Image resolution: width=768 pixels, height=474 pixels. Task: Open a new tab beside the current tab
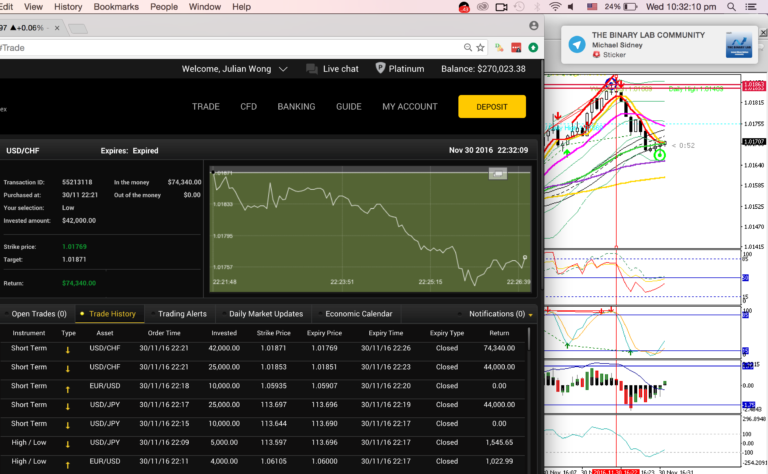[77, 29]
